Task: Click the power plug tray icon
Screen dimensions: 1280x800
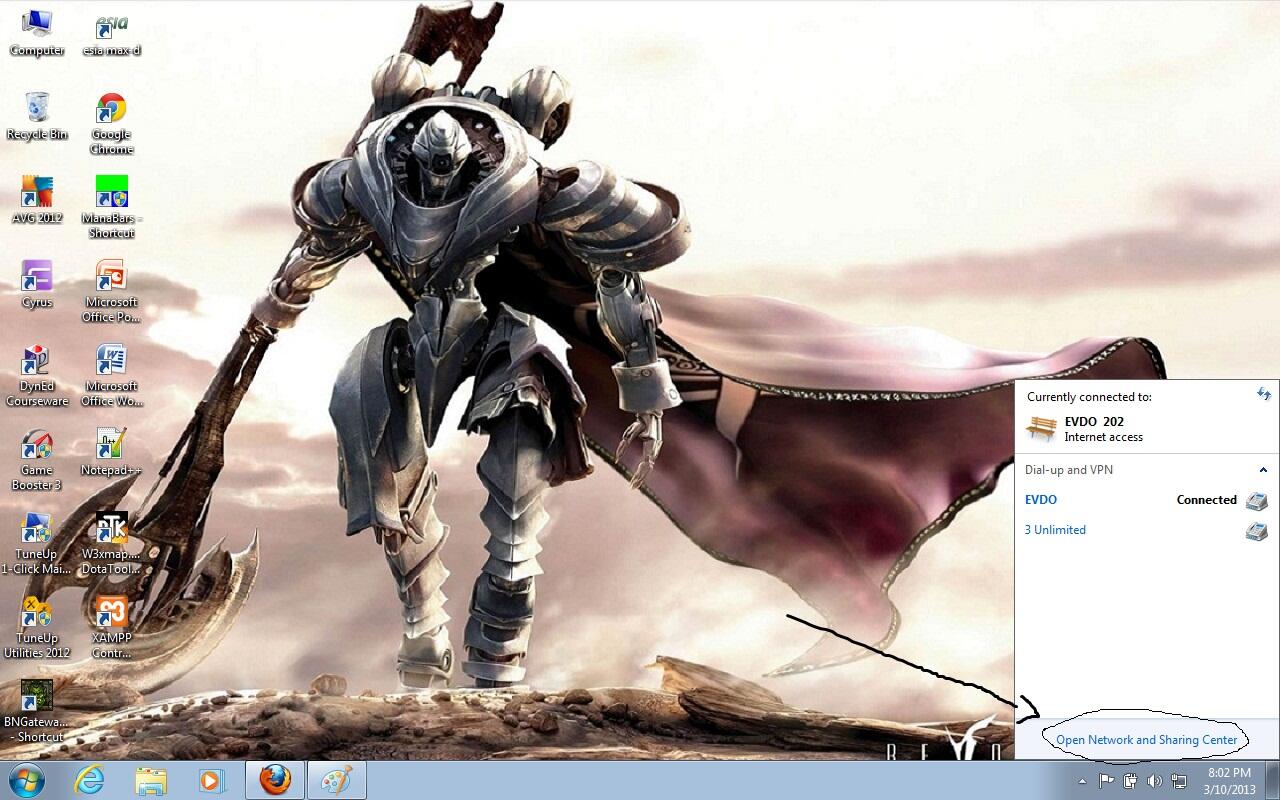Action: (1131, 780)
